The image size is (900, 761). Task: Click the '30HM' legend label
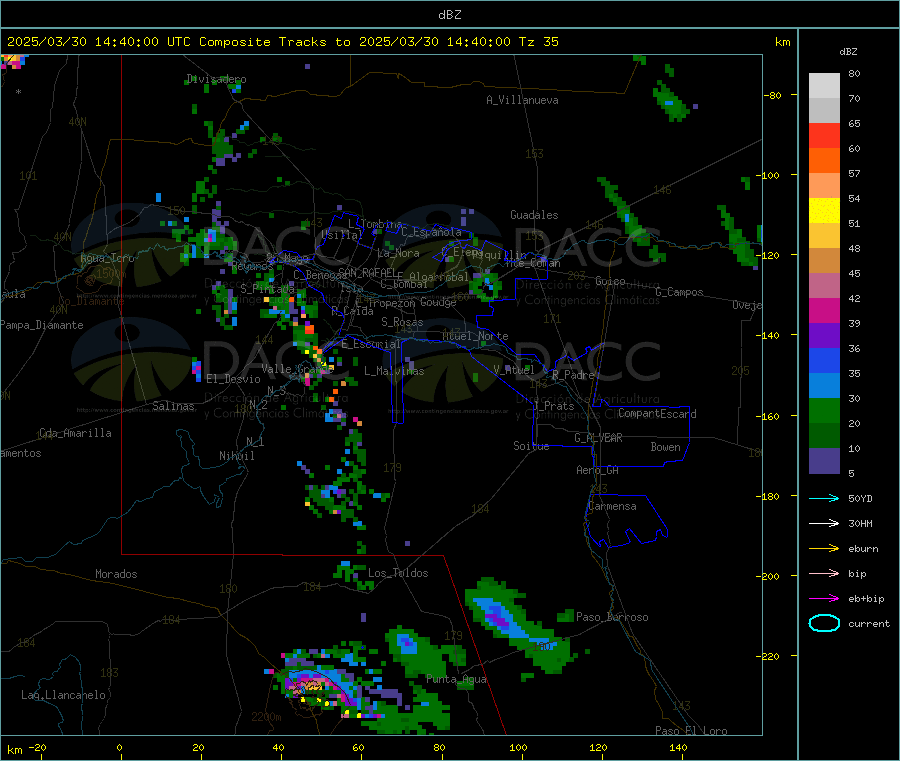[860, 523]
